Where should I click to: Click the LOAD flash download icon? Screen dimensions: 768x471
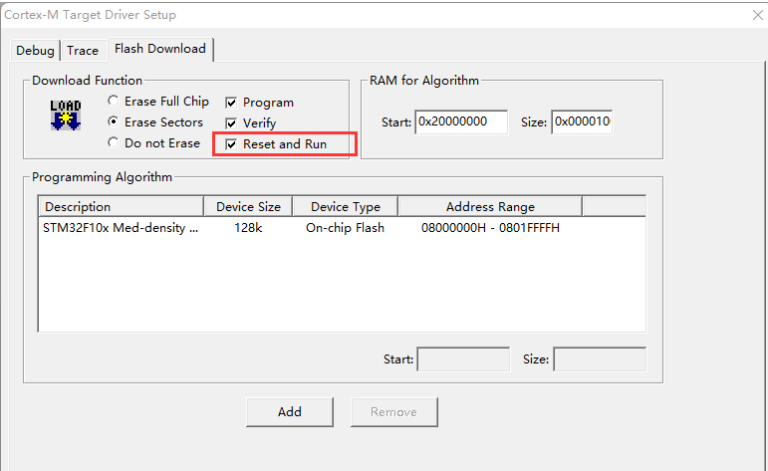(x=65, y=115)
